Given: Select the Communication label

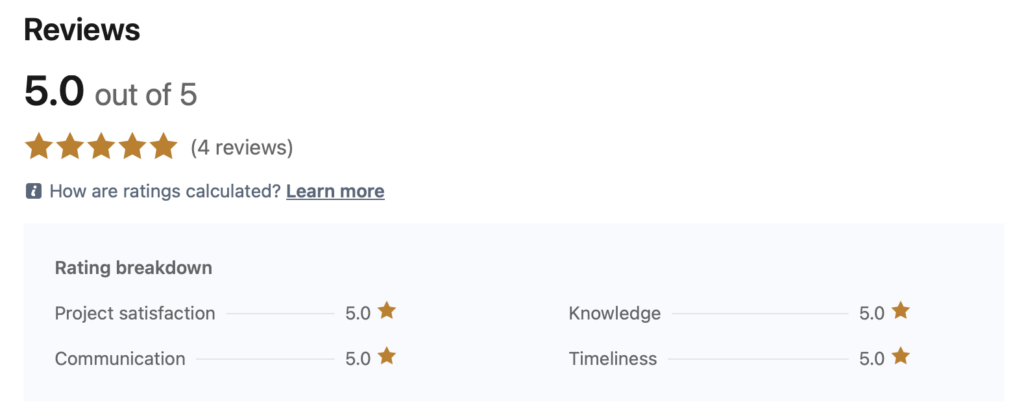Looking at the screenshot, I should coord(120,358).
